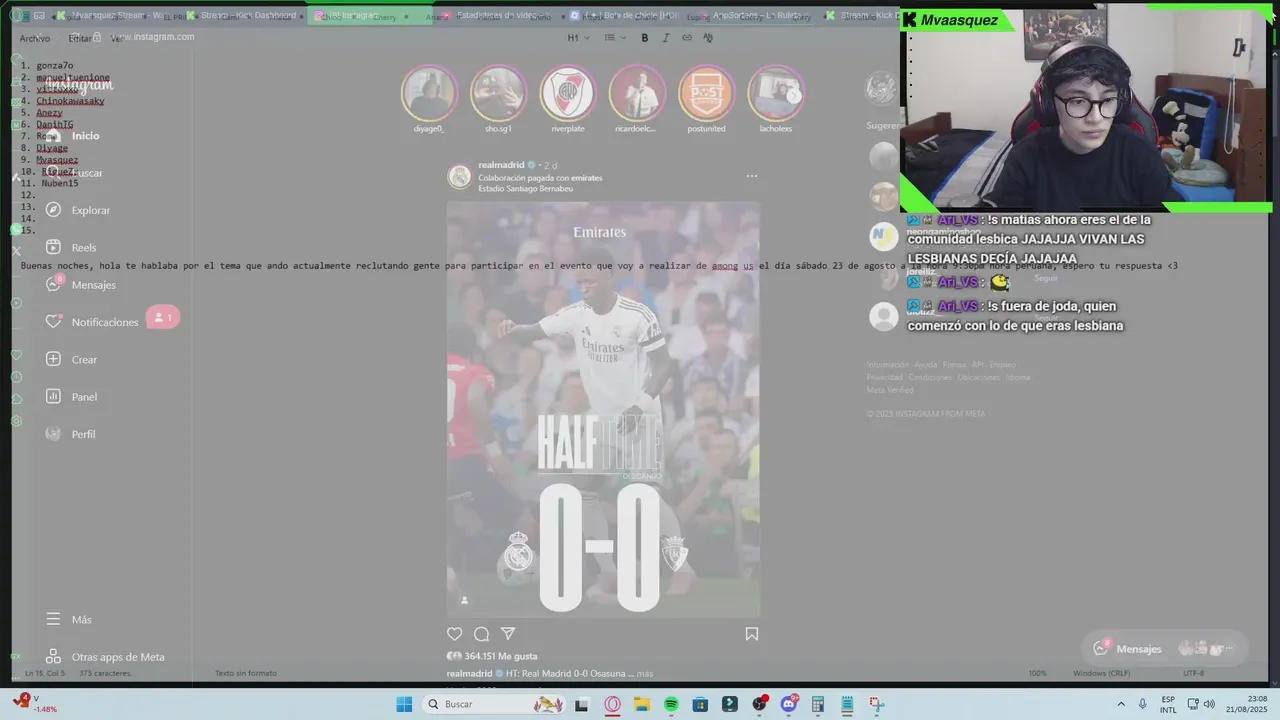1280x720 pixels.
Task: Click Windows (CRLF) in Notepad status bar
Action: click(x=1102, y=674)
